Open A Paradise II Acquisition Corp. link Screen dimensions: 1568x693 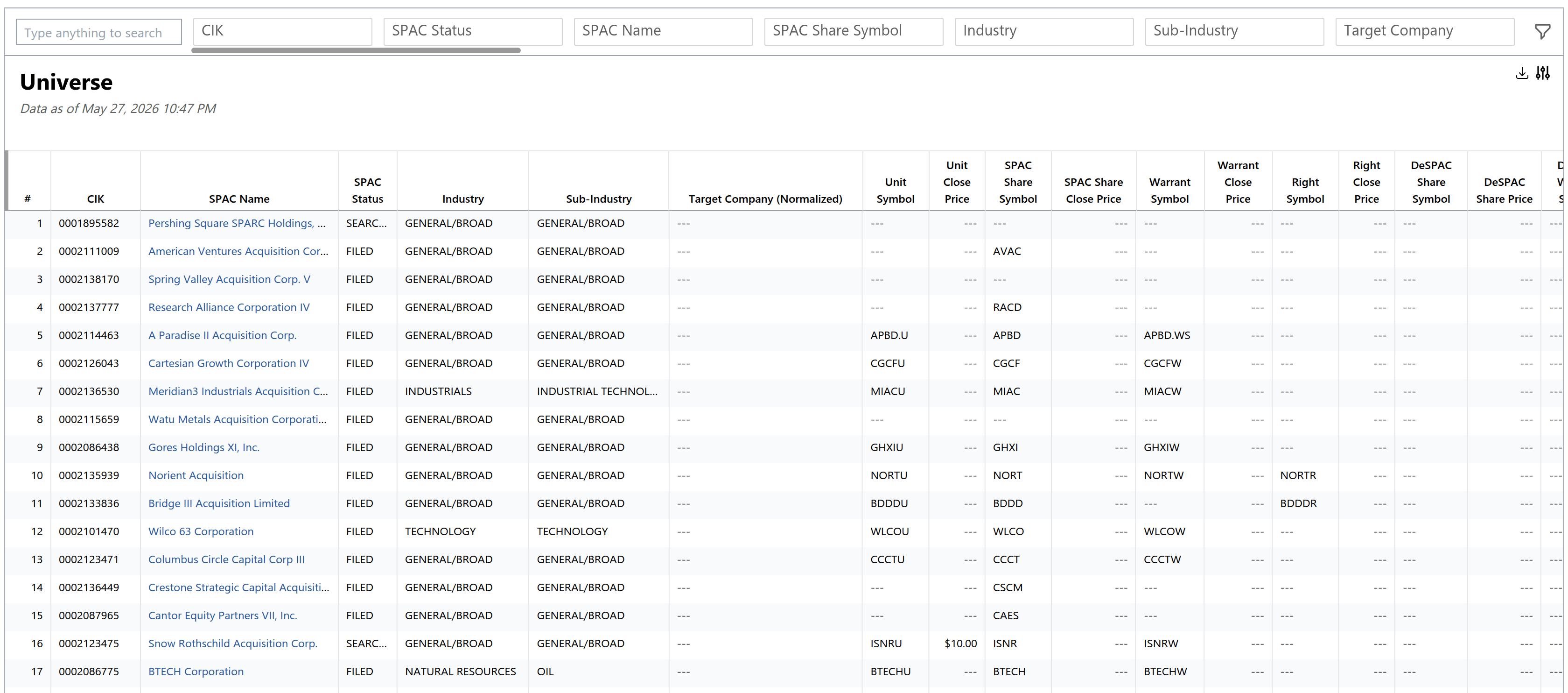coord(222,336)
